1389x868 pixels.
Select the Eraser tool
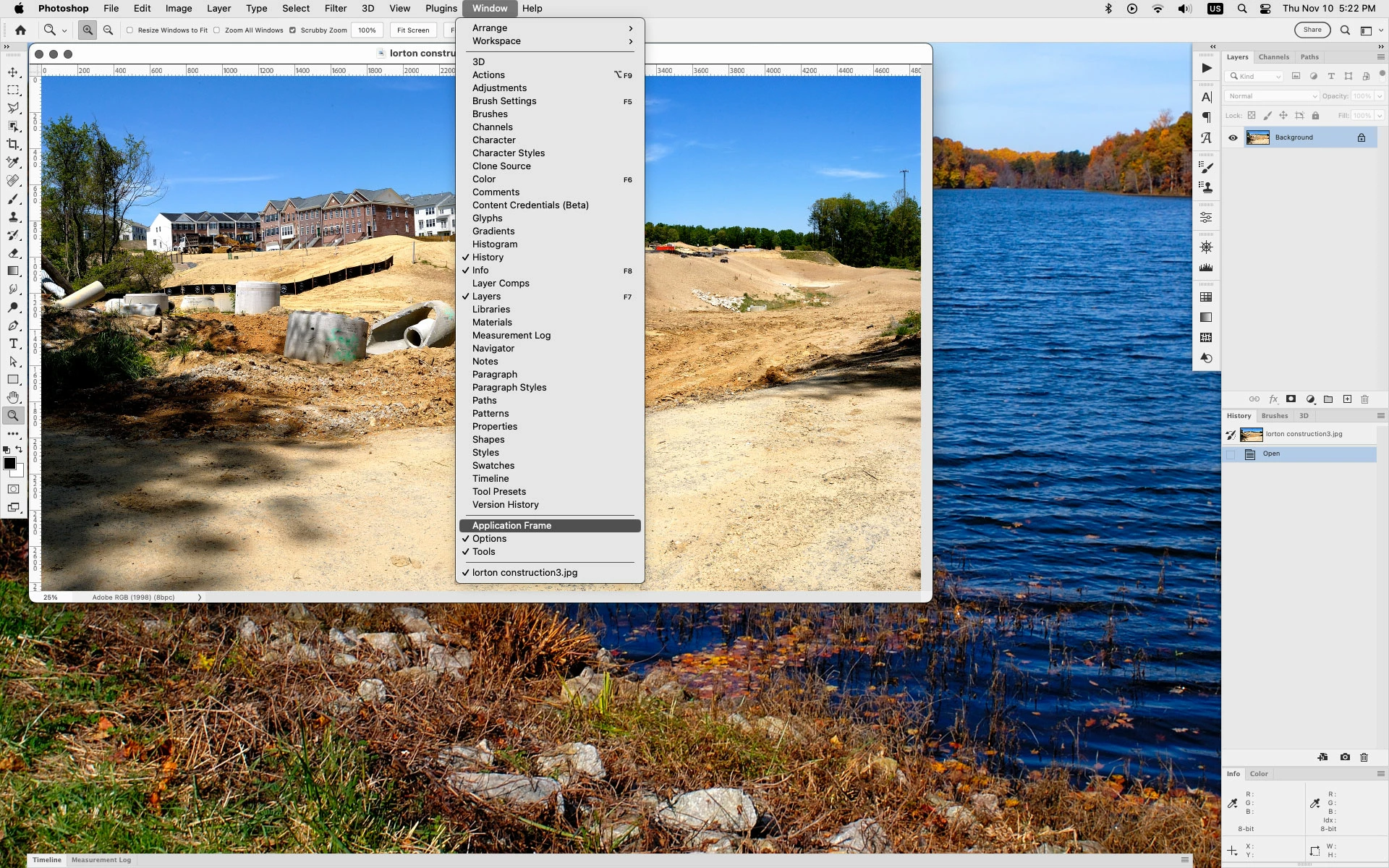pos(13,253)
